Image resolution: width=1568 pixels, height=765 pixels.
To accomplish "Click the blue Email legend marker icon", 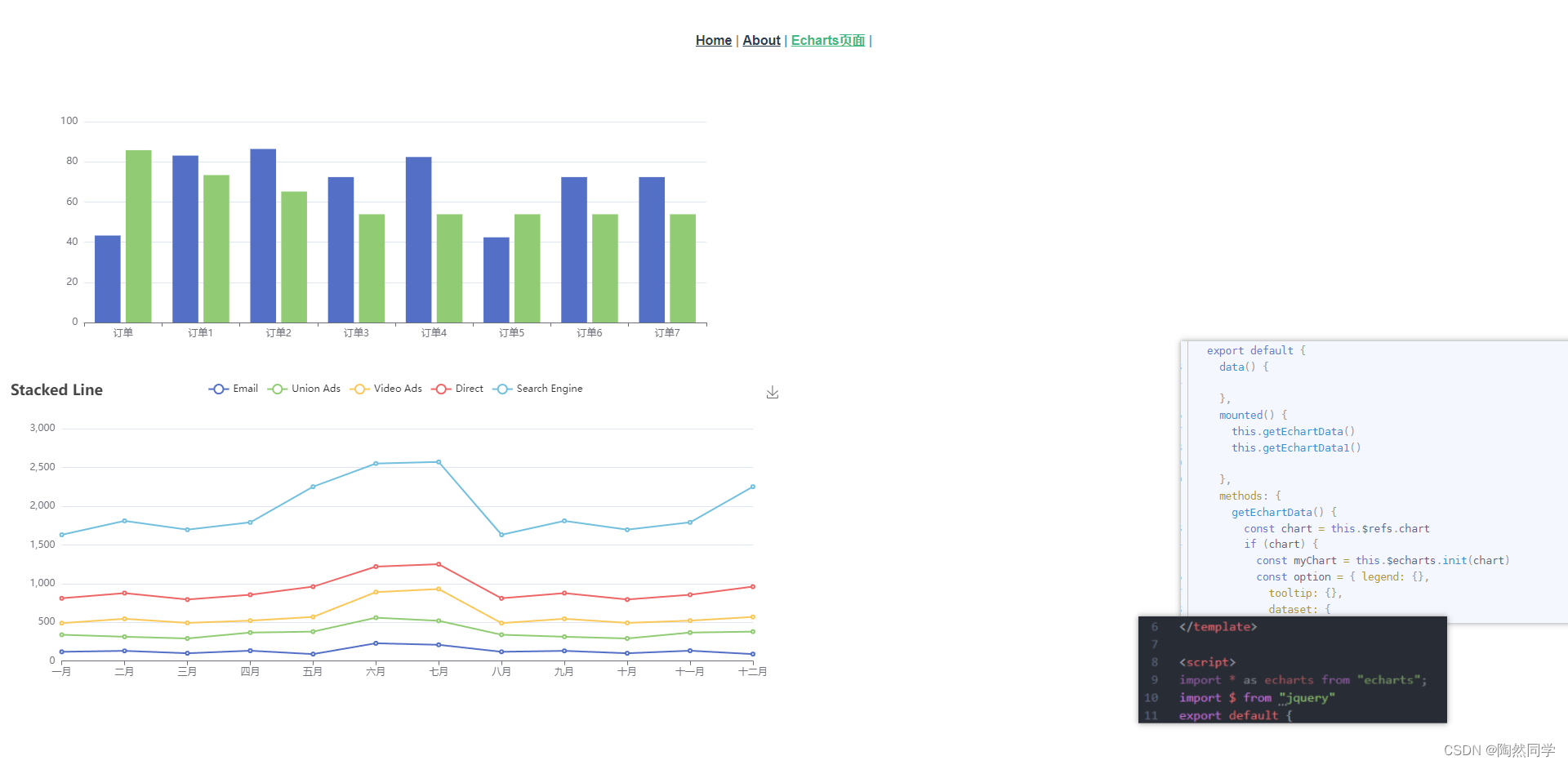I will tap(218, 389).
